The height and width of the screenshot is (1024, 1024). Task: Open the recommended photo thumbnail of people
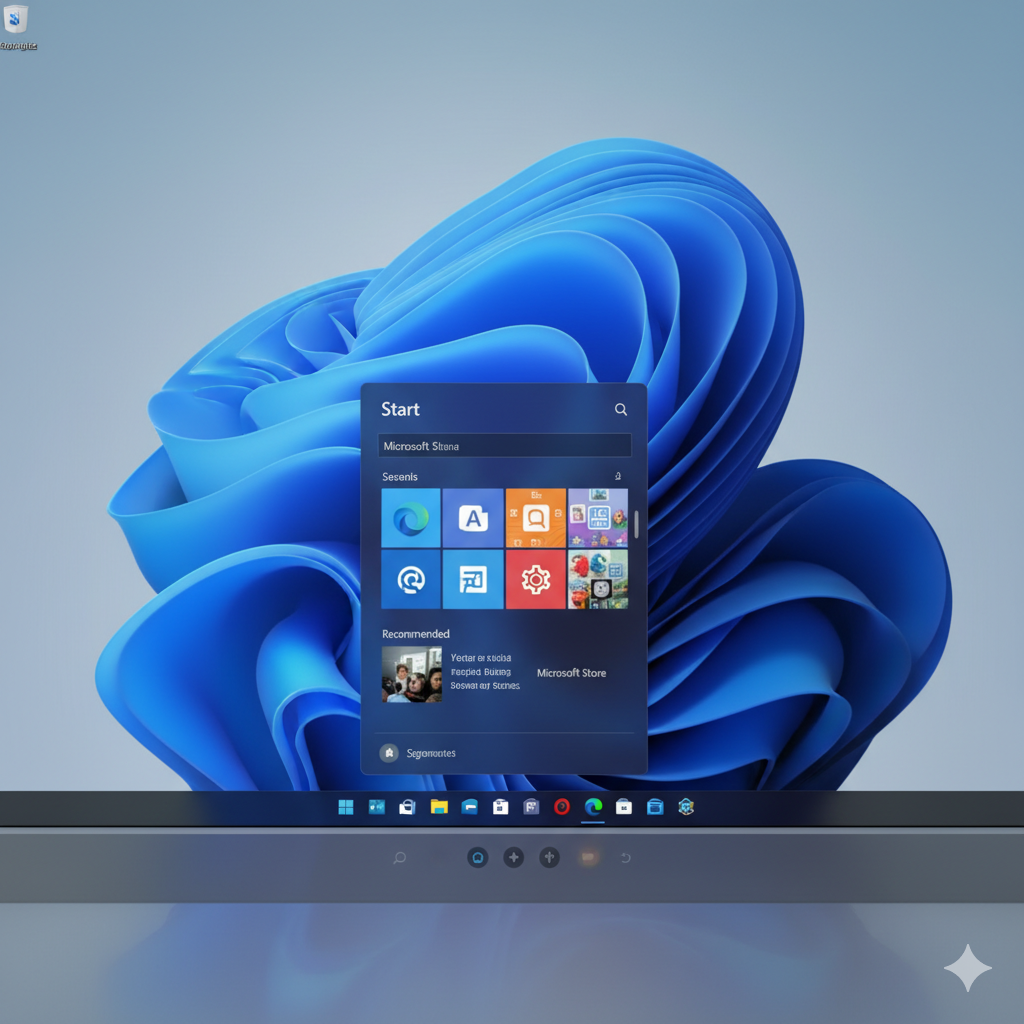(411, 674)
